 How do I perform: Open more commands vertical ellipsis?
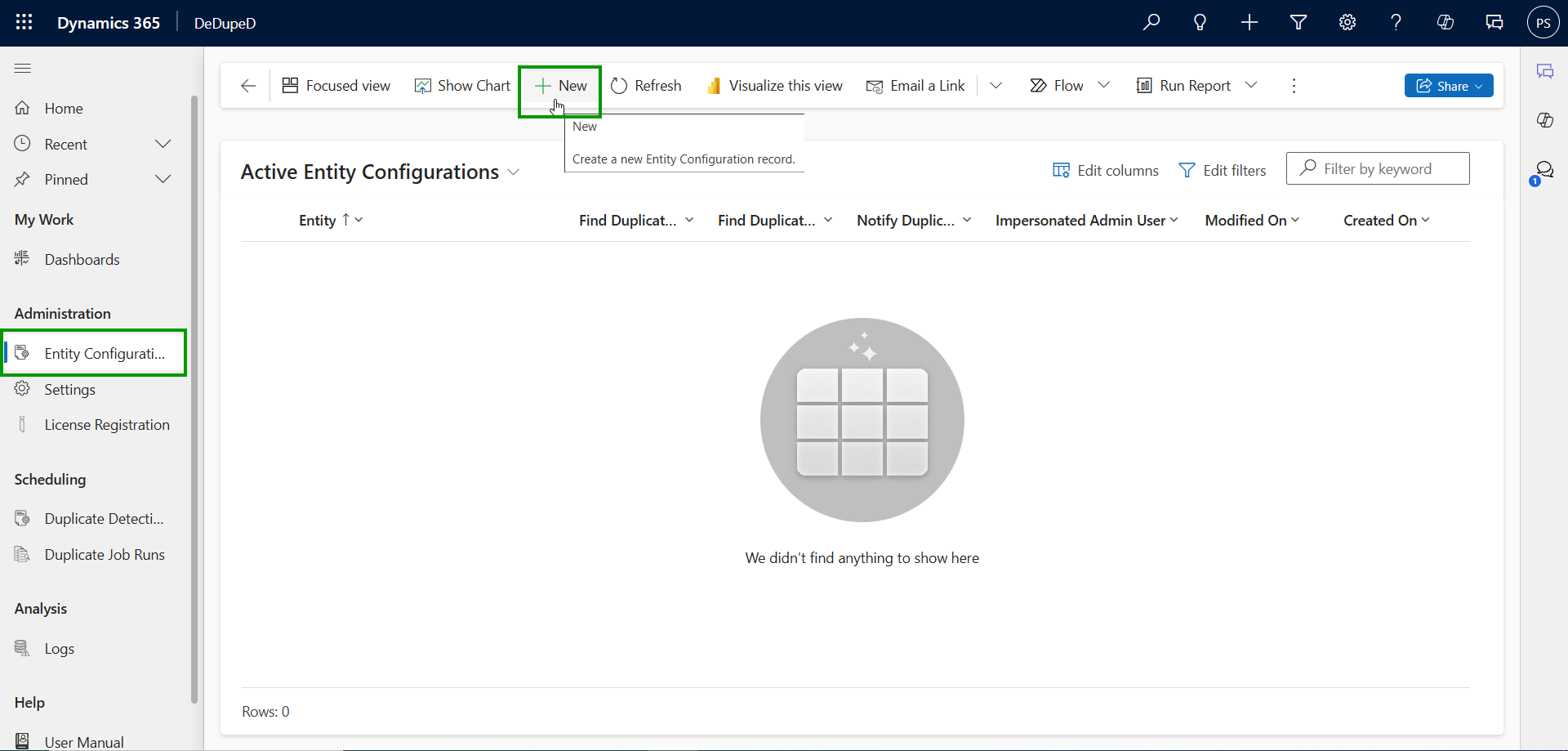[x=1294, y=86]
